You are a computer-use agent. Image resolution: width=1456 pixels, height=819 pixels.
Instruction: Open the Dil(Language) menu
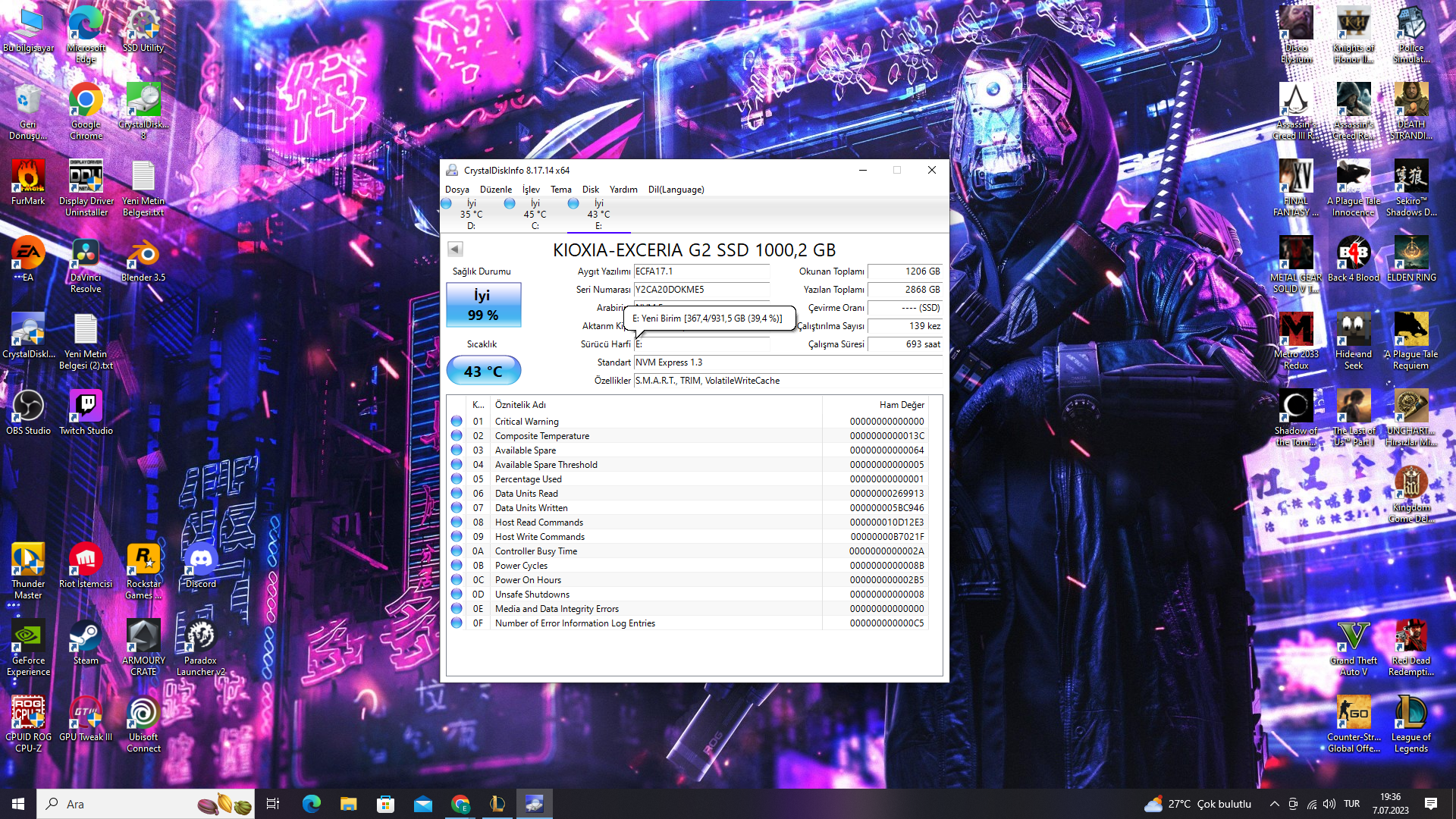676,190
